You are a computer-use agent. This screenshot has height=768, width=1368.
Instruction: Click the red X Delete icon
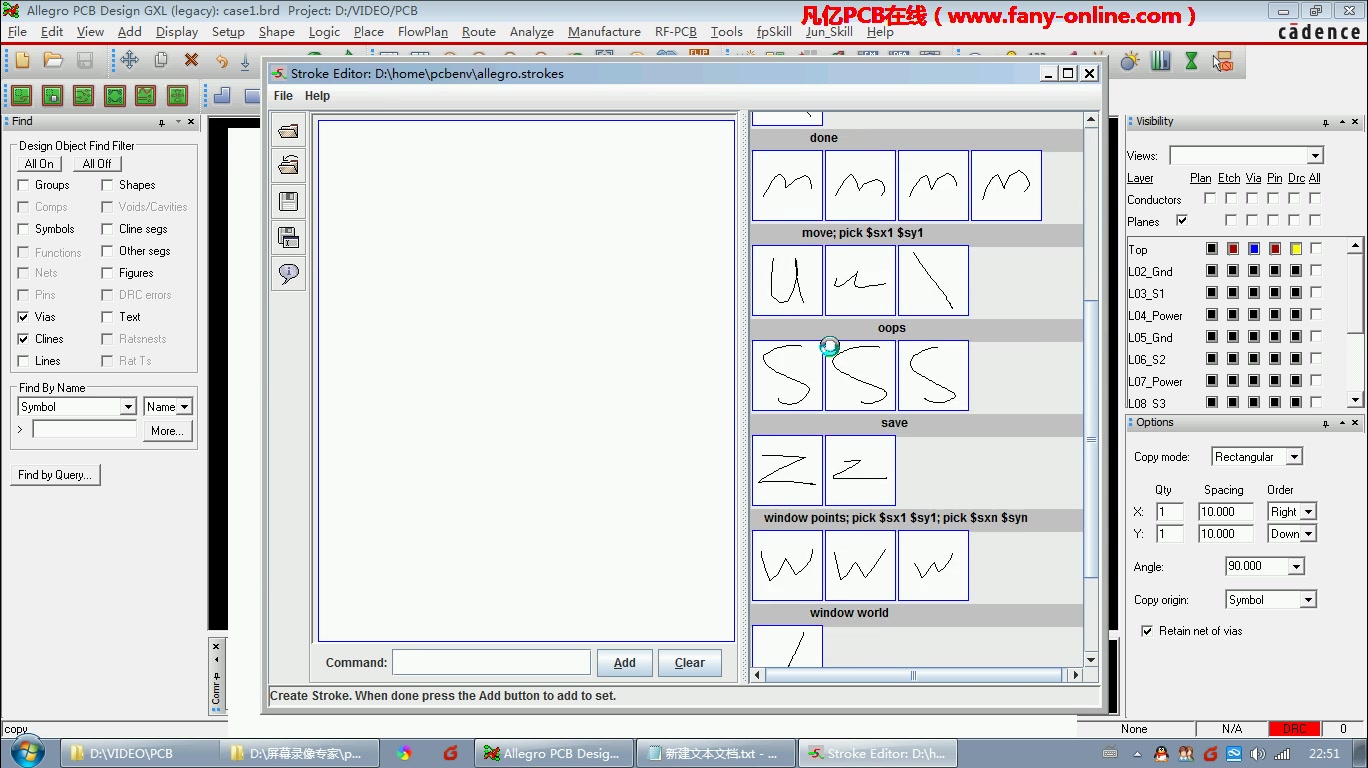[x=191, y=60]
